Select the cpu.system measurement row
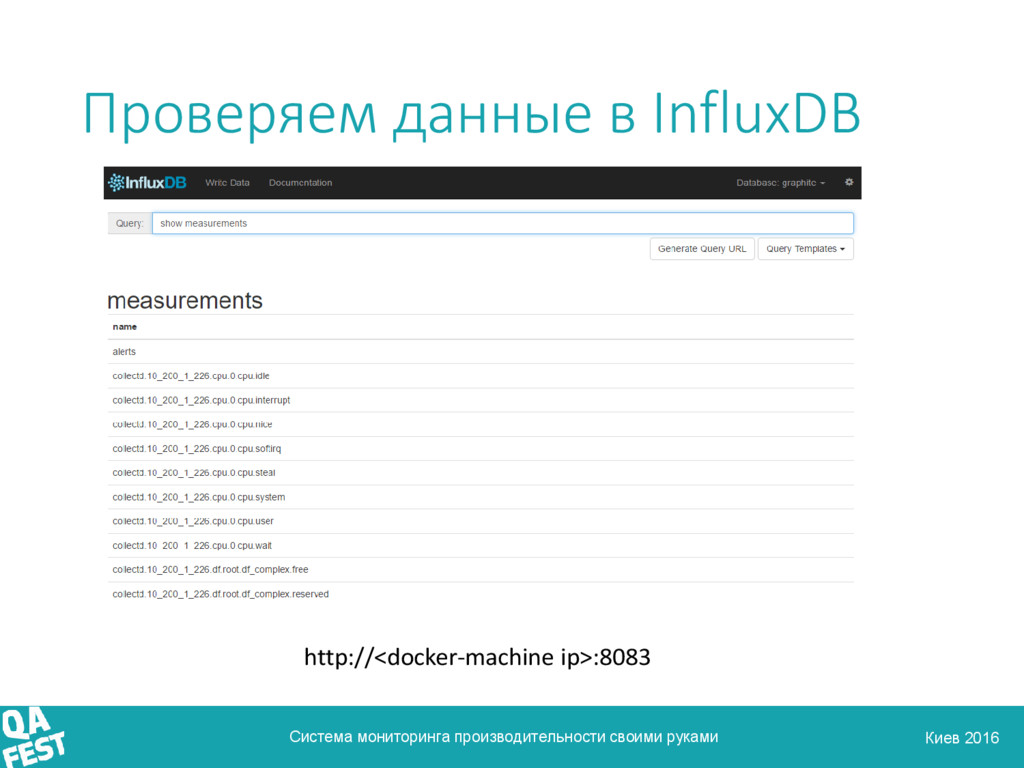 481,497
